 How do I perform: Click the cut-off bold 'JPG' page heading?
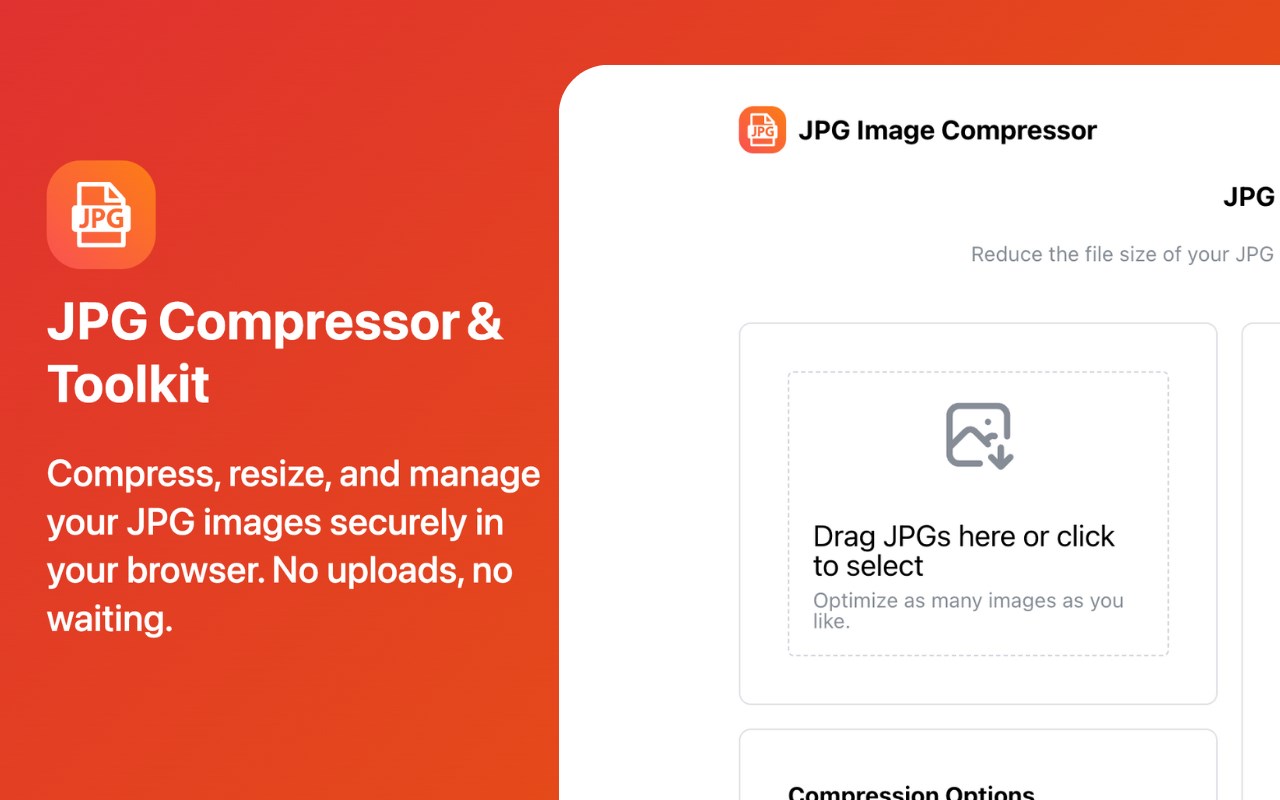(1249, 197)
